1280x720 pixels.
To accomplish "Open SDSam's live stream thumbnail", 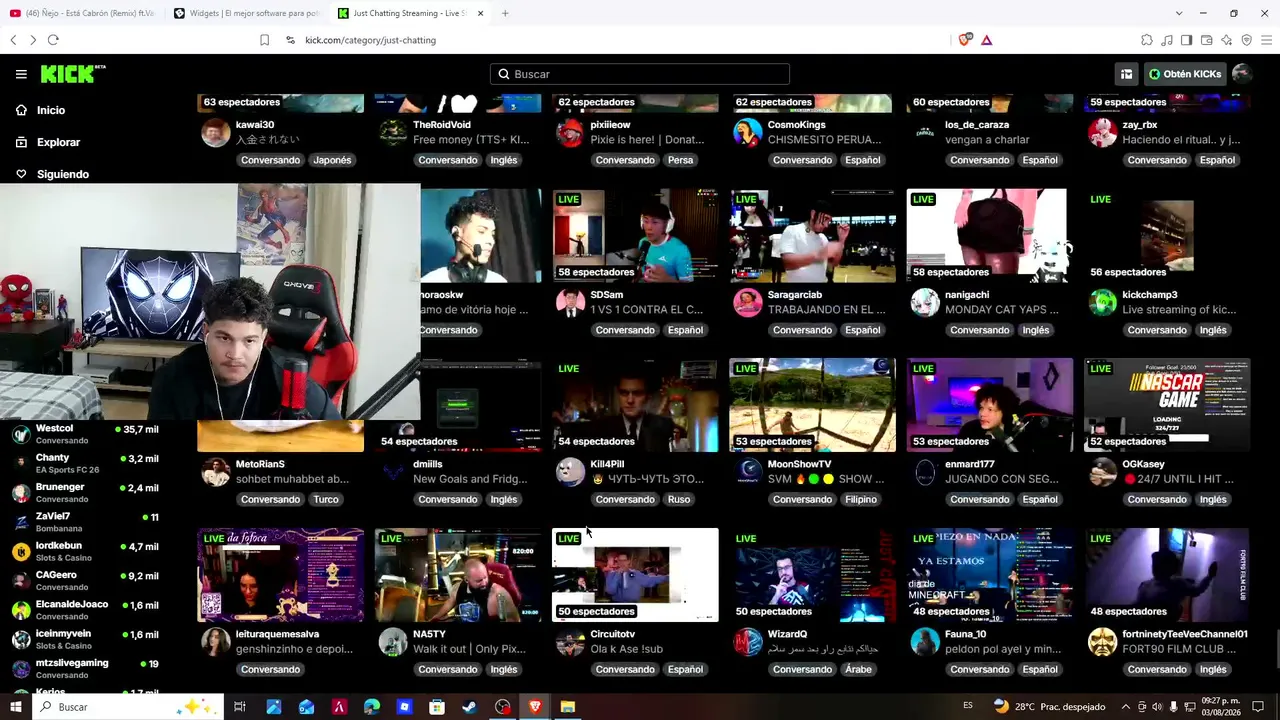I will pyautogui.click(x=635, y=235).
